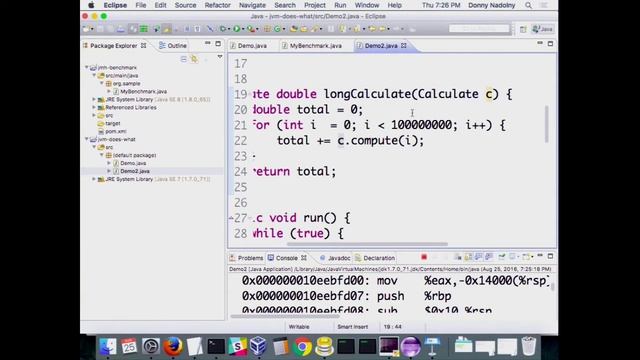The height and width of the screenshot is (360, 640).
Task: Maximize the editor area
Action: 550,43
